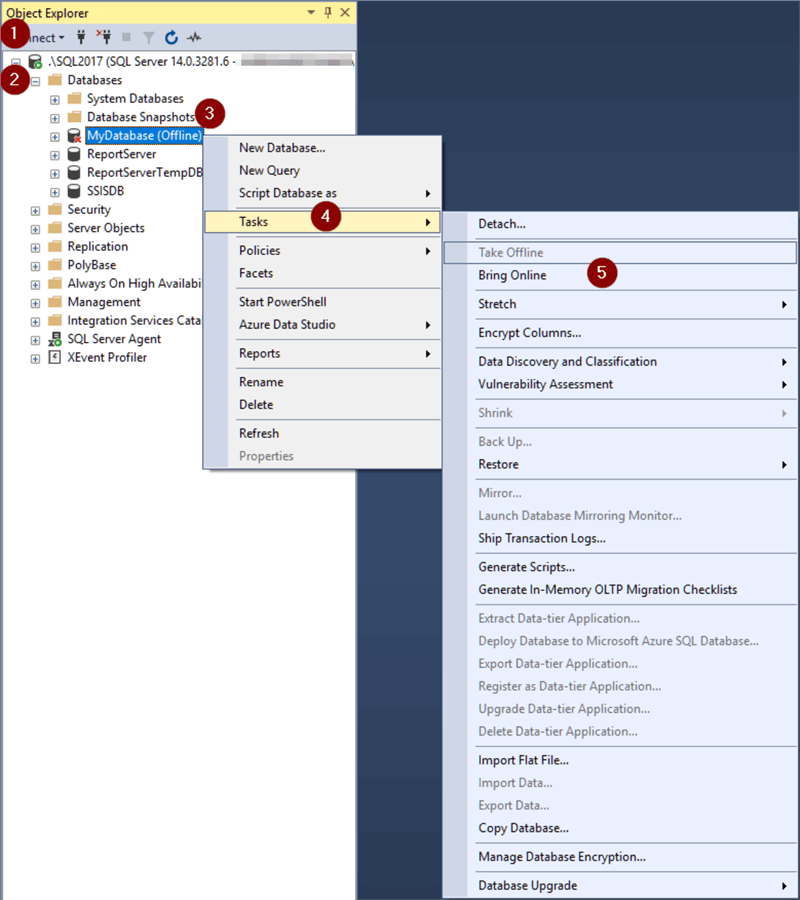Screen dimensions: 800x900
Task: Click Generate Scripts in the Tasks submenu
Action: click(x=525, y=567)
